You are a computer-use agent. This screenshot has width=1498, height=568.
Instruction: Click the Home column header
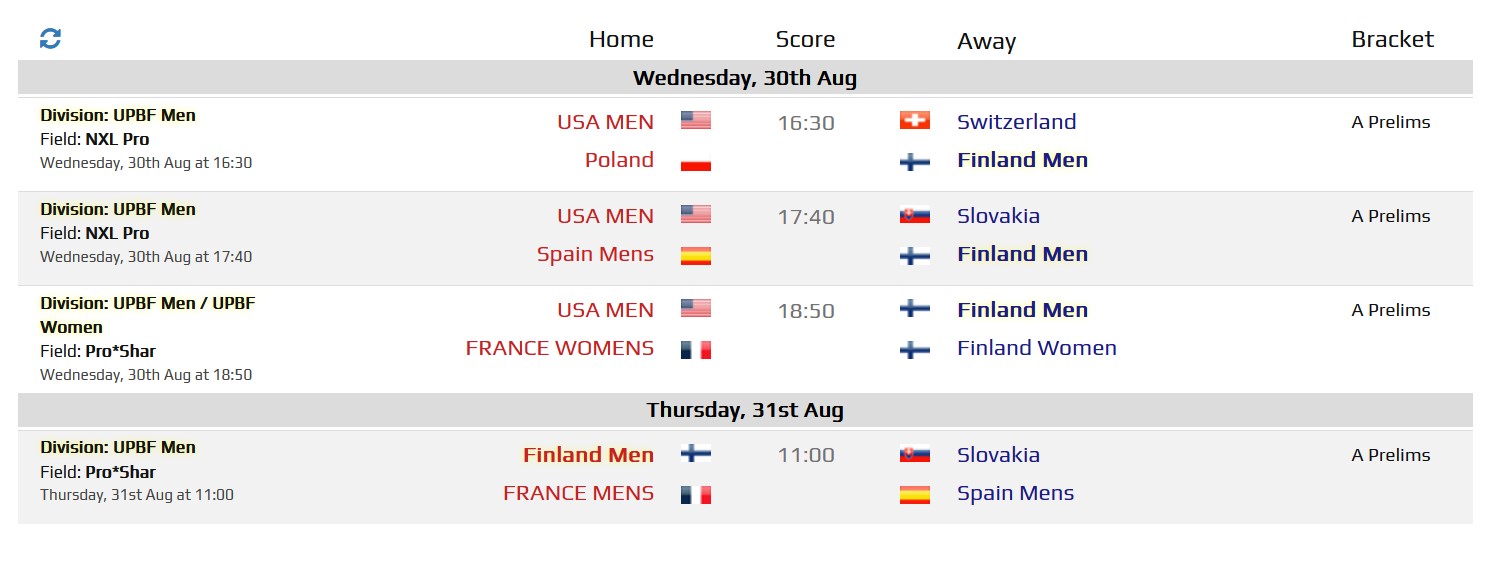click(x=621, y=39)
